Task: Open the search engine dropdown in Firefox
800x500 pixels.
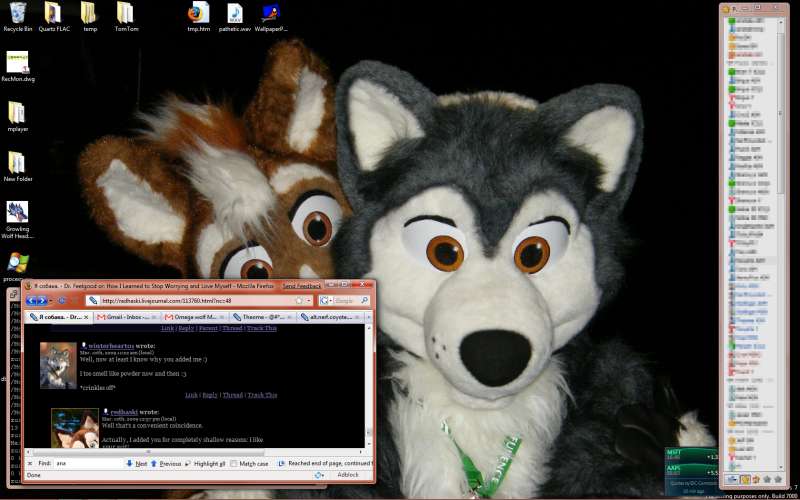Action: tap(325, 300)
